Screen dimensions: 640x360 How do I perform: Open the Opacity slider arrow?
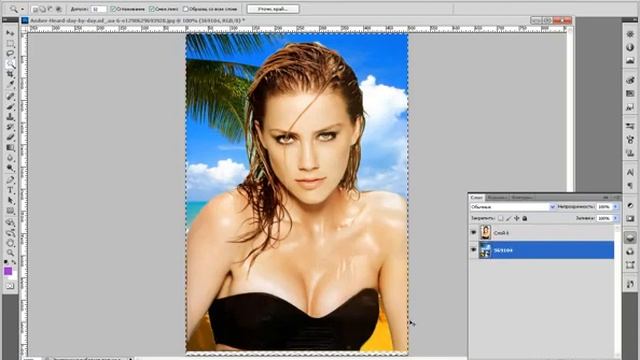point(615,207)
